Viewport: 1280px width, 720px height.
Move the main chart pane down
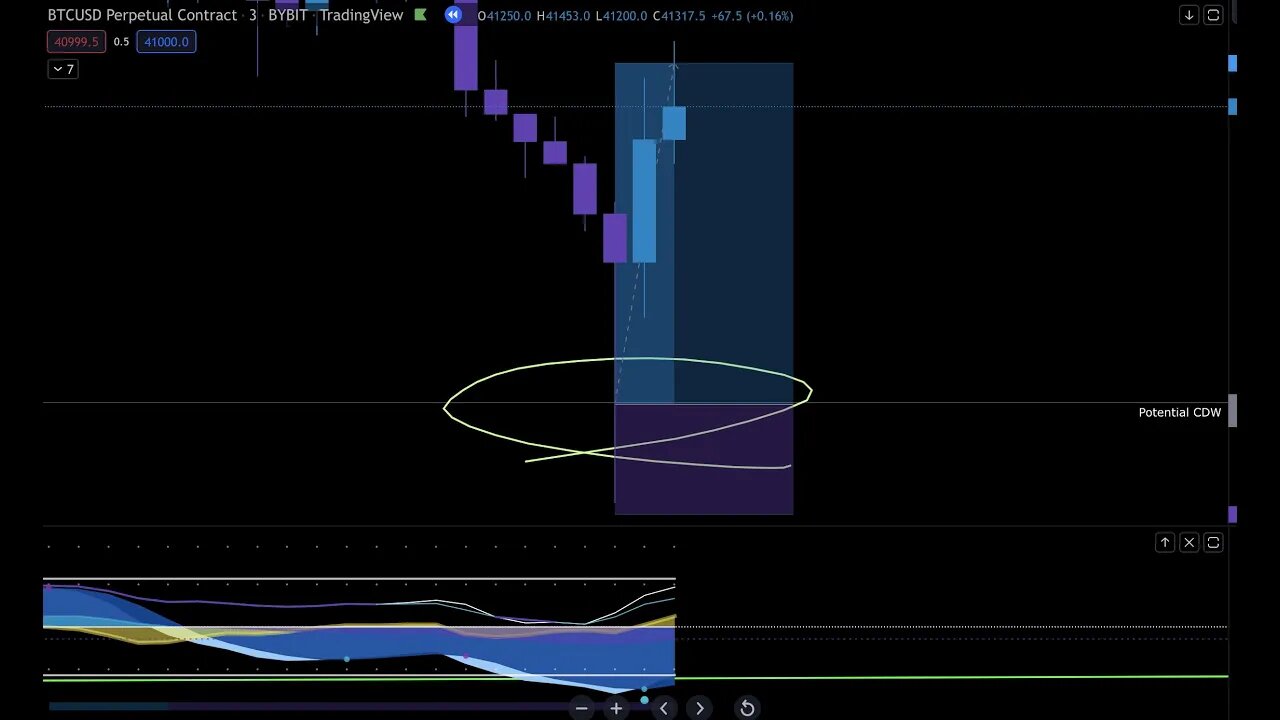point(1188,15)
